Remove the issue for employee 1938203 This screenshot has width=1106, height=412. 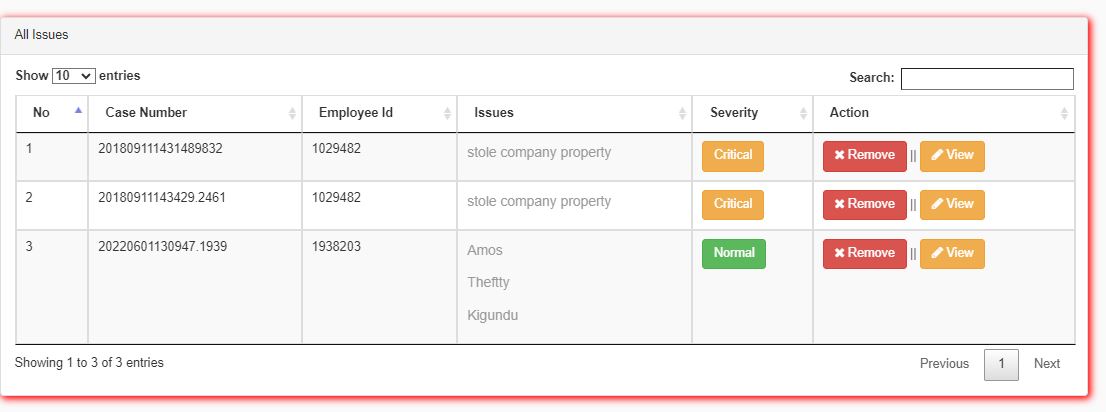point(864,253)
